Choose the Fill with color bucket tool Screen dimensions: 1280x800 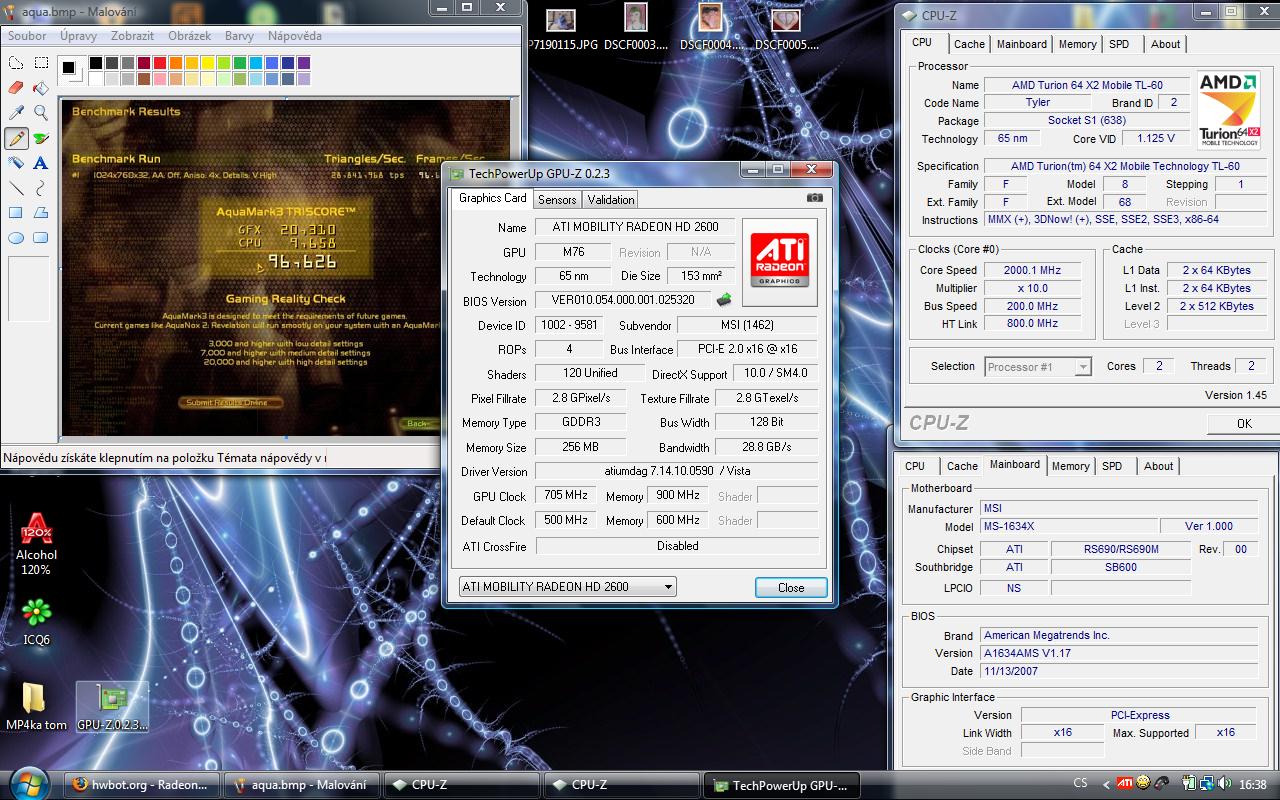41,88
